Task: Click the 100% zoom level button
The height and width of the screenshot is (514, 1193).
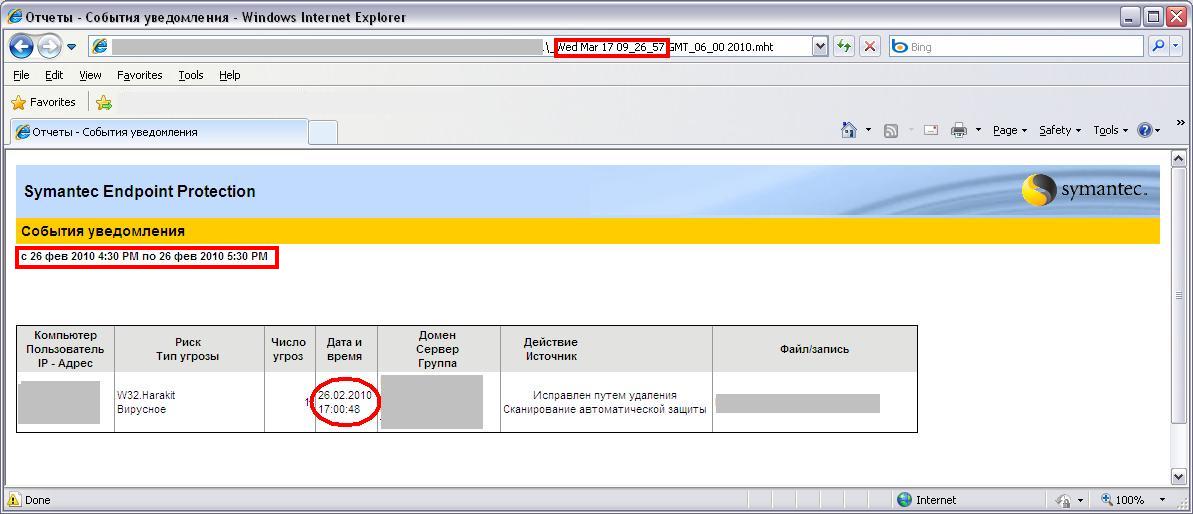Action: [x=1123, y=500]
